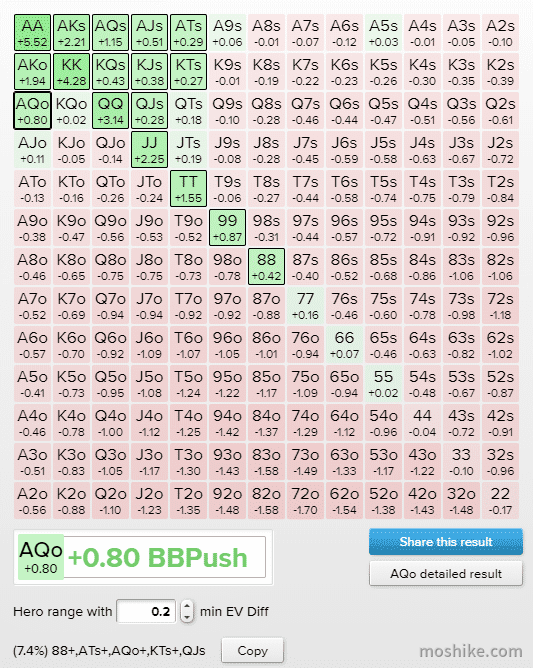Screen dimensions: 533x668
Task: Select the A2o hand cell
Action: tap(32, 501)
